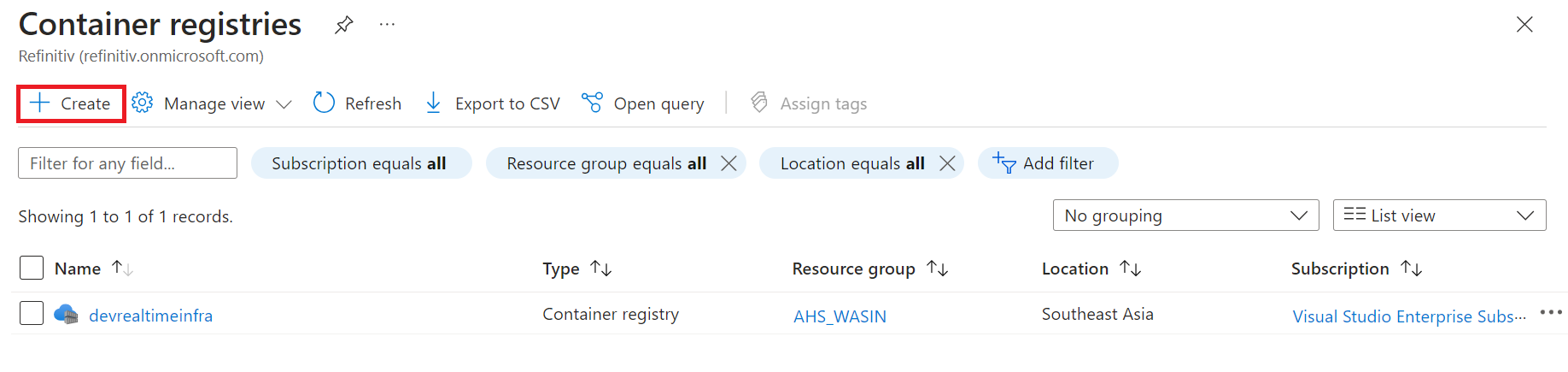
Task: Open the Manage view menu
Action: [x=212, y=103]
